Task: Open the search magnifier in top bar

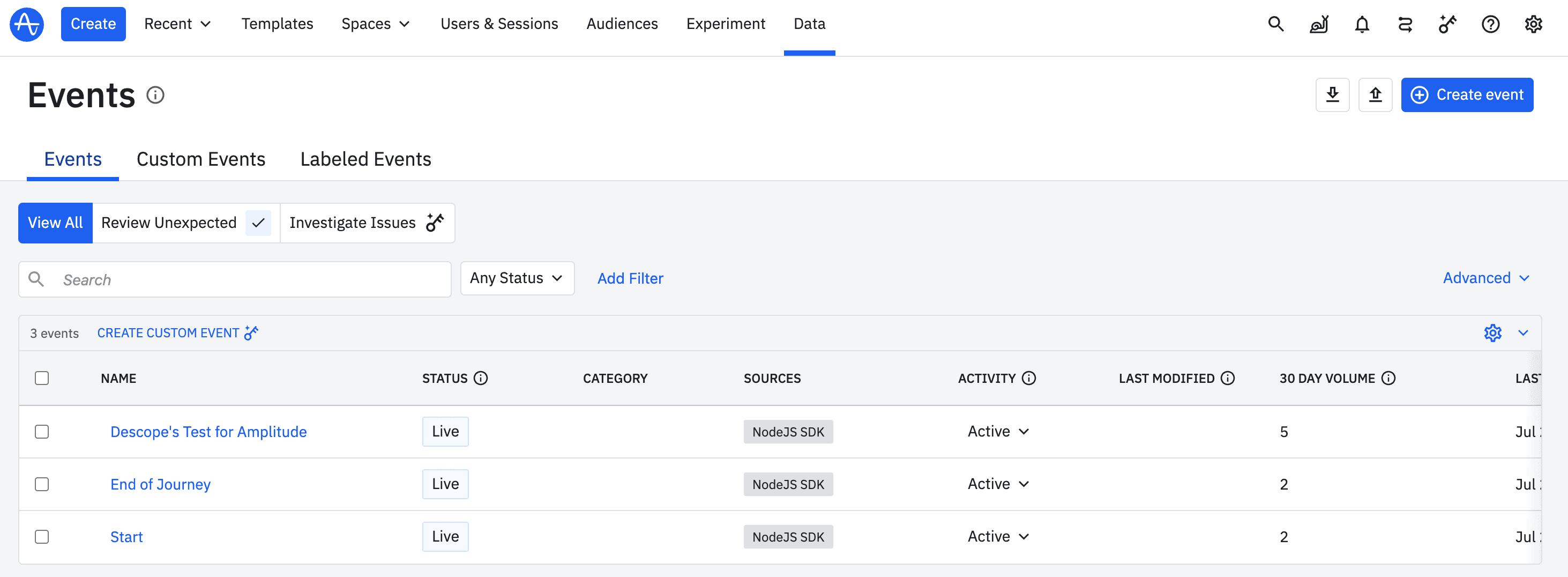Action: coord(1276,24)
